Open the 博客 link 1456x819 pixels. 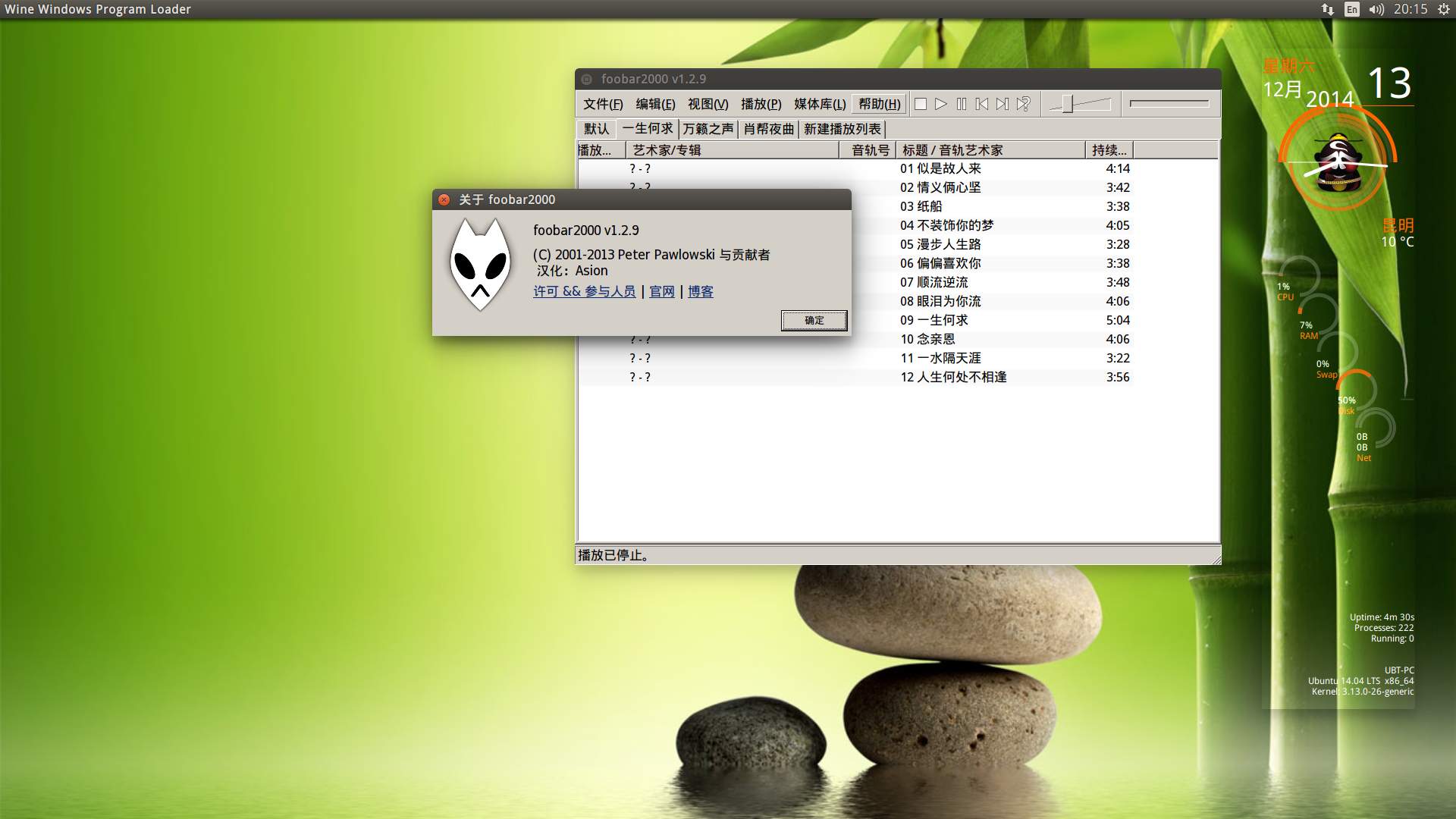pyautogui.click(x=701, y=291)
